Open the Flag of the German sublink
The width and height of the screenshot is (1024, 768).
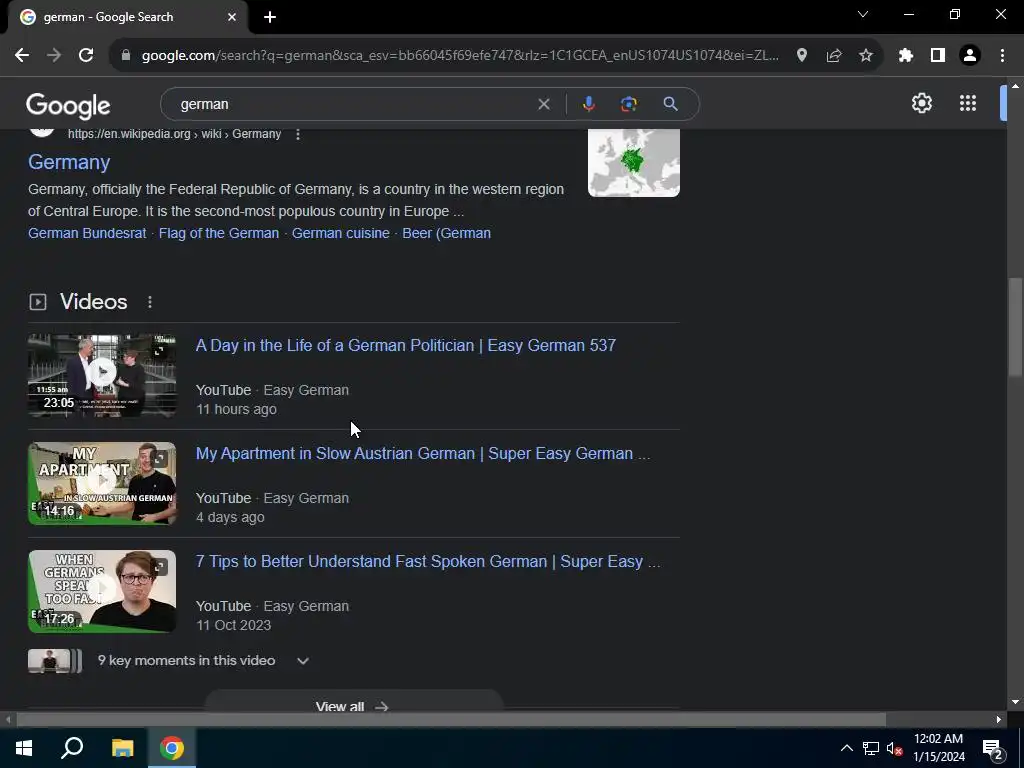(219, 233)
